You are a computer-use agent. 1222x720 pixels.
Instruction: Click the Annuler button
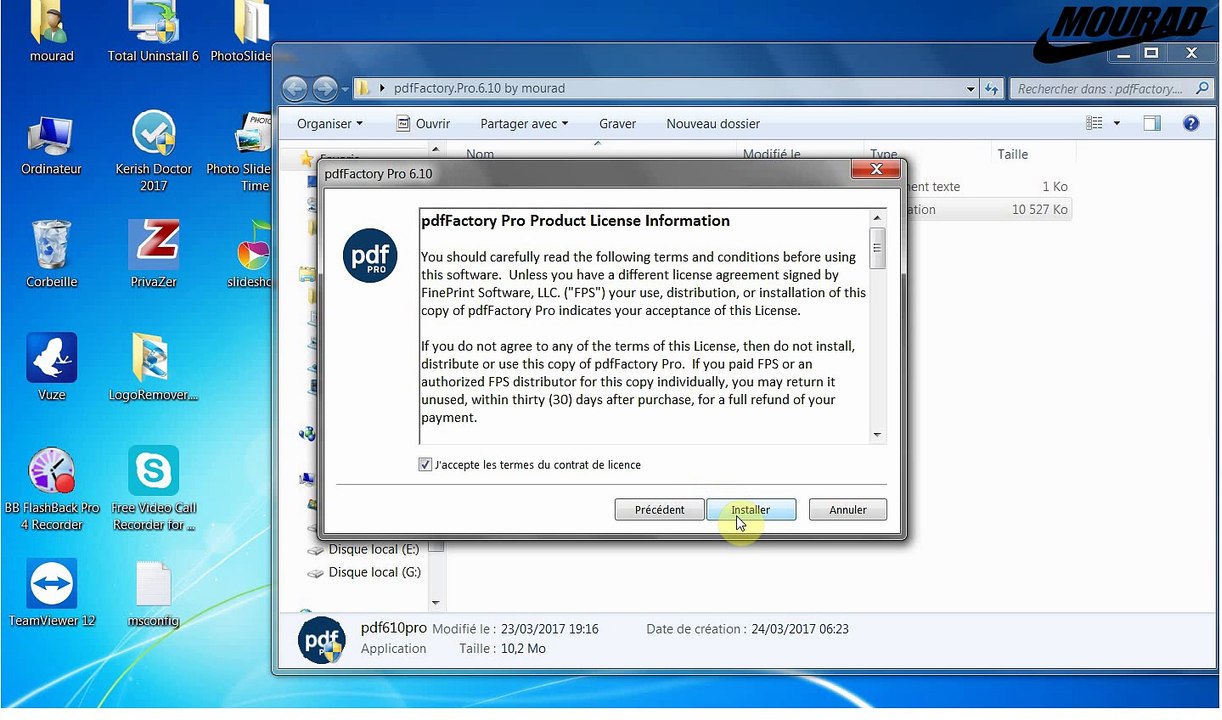[848, 509]
